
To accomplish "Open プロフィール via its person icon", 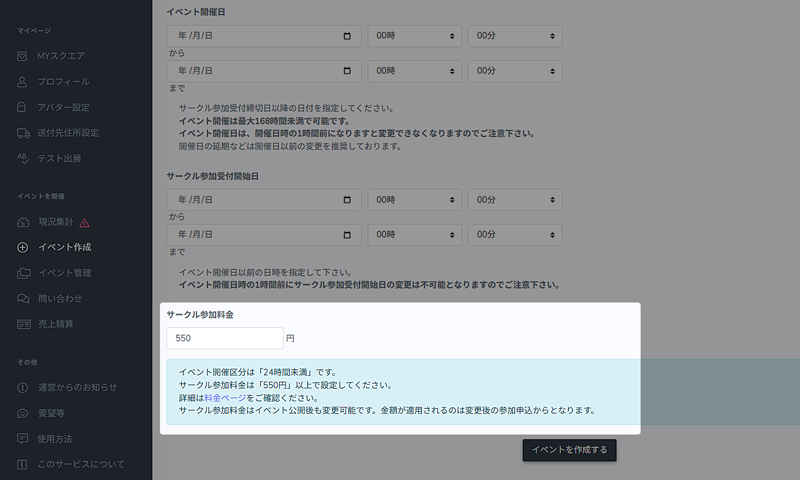I will [x=23, y=81].
